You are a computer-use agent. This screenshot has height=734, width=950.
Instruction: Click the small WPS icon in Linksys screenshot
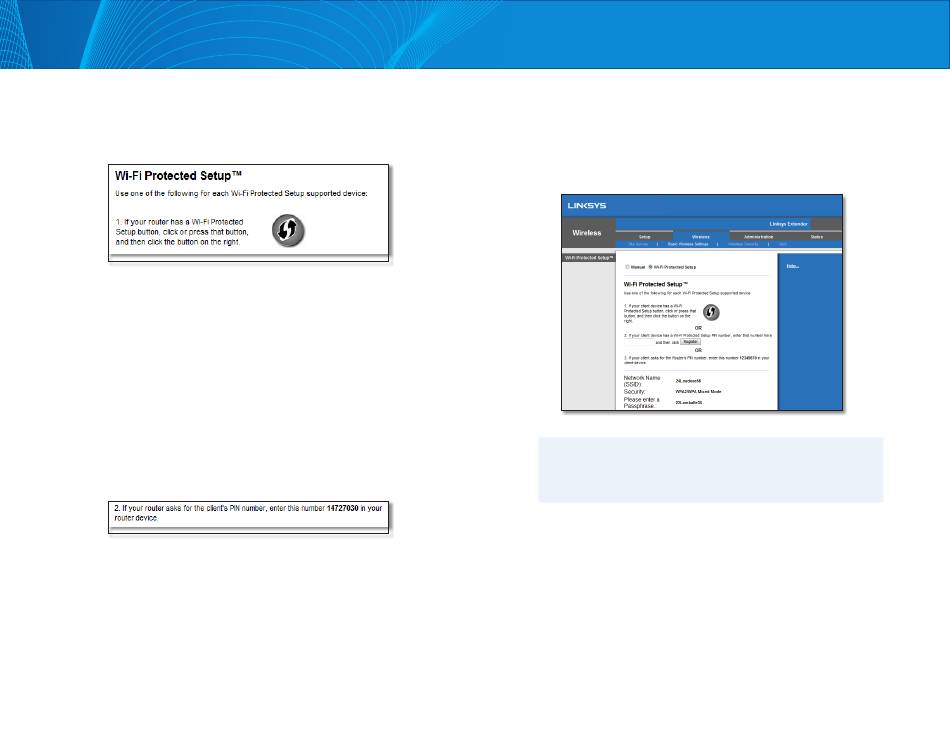pos(711,312)
